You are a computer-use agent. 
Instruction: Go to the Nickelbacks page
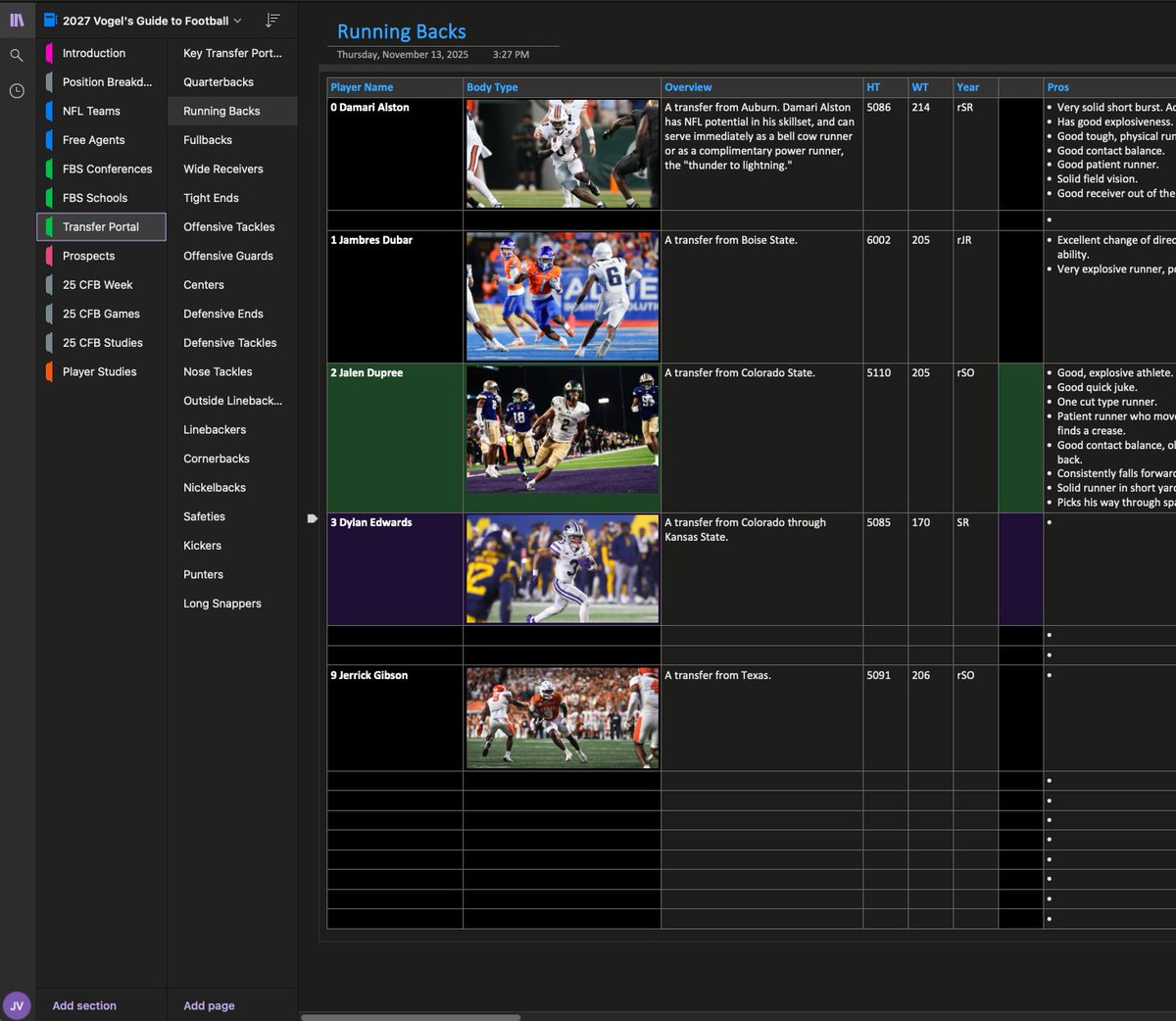click(232, 487)
